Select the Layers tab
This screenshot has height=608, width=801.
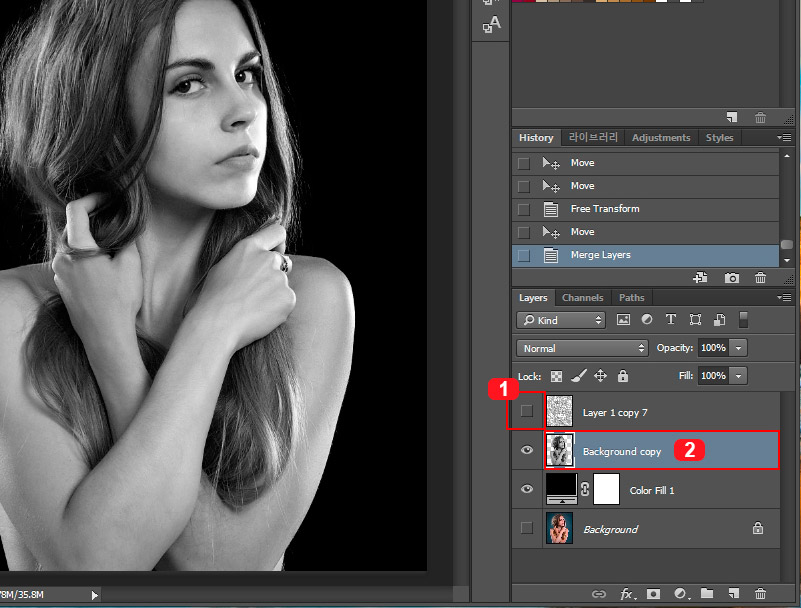pos(533,297)
